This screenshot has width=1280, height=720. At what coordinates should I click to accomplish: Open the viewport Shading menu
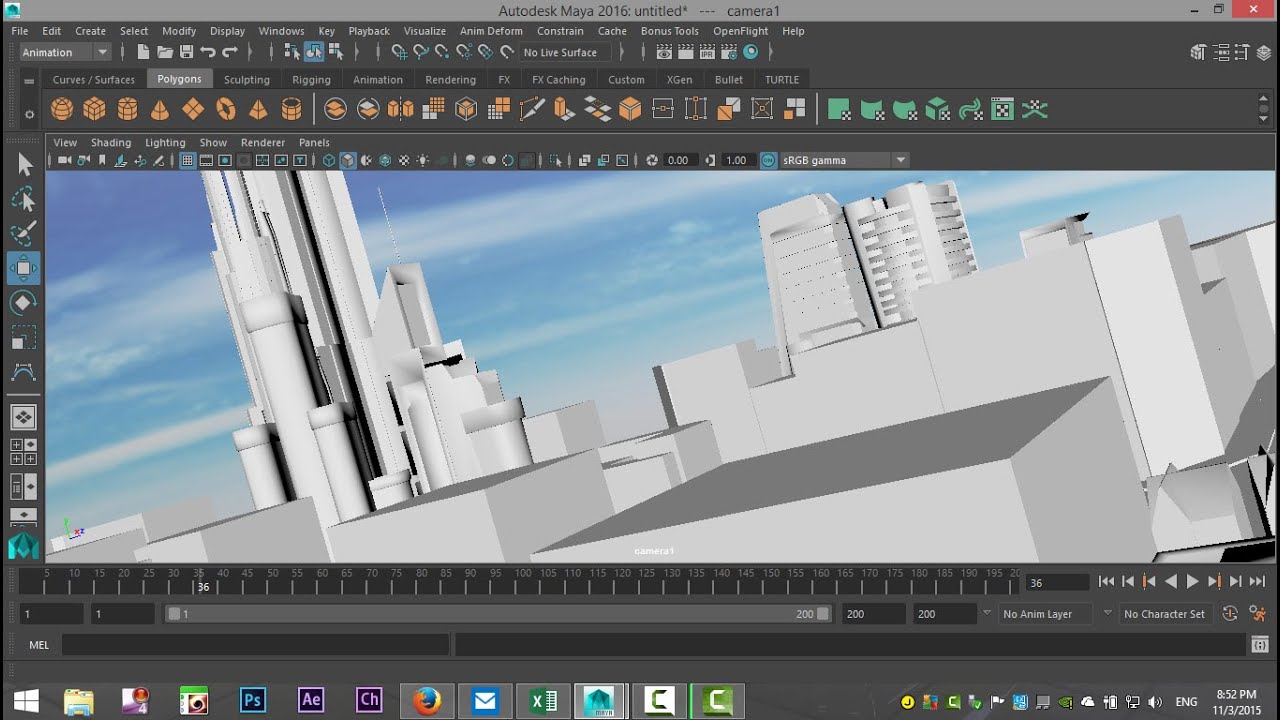111,143
